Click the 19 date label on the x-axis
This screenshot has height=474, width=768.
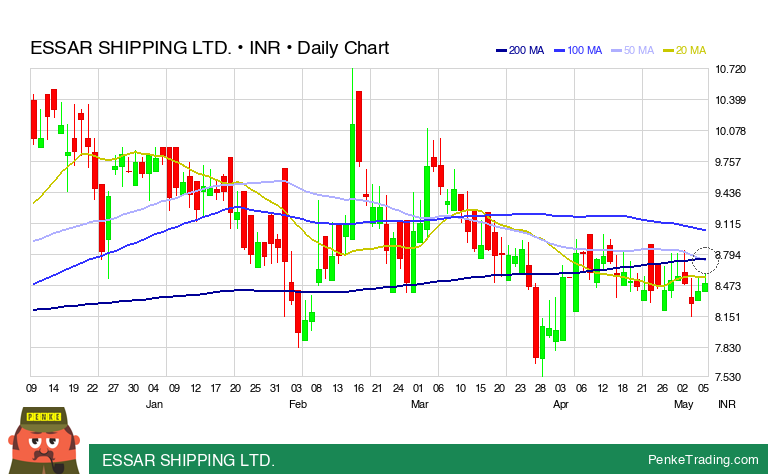(73, 388)
